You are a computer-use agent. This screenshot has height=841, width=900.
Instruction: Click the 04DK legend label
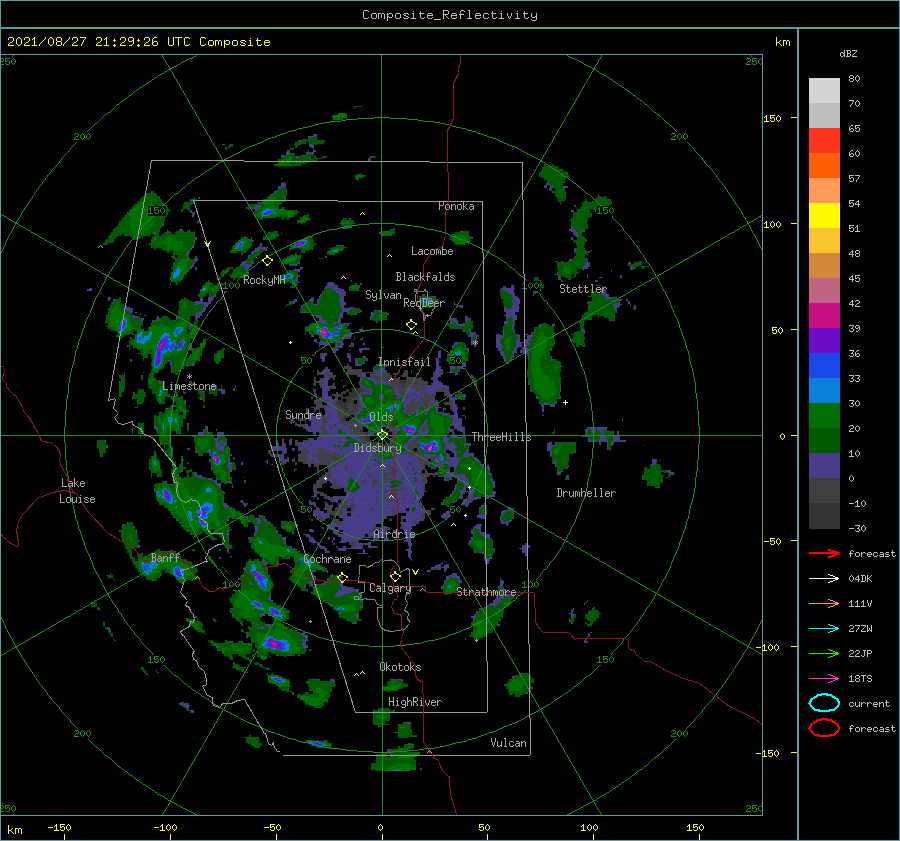tap(860, 579)
